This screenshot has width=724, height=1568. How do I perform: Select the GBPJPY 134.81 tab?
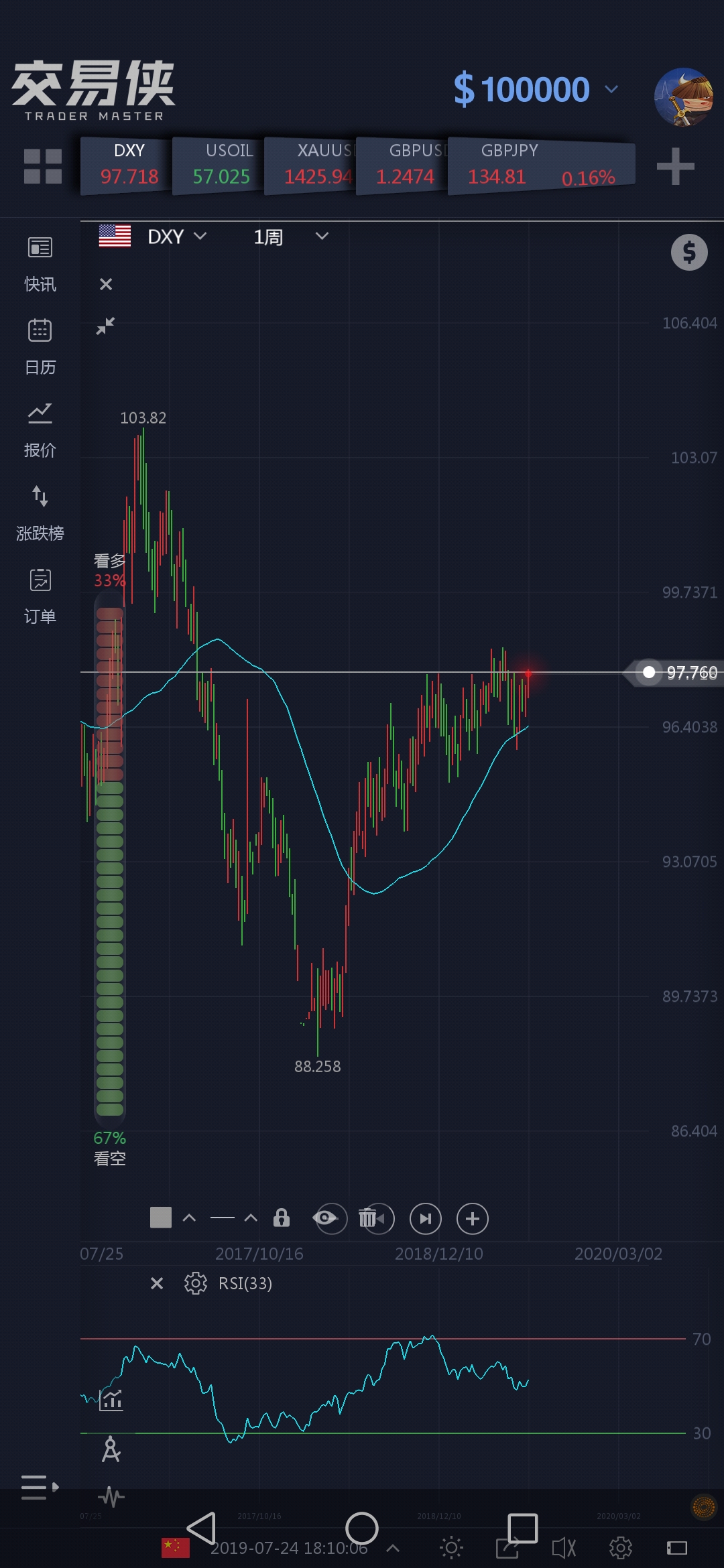coord(541,166)
